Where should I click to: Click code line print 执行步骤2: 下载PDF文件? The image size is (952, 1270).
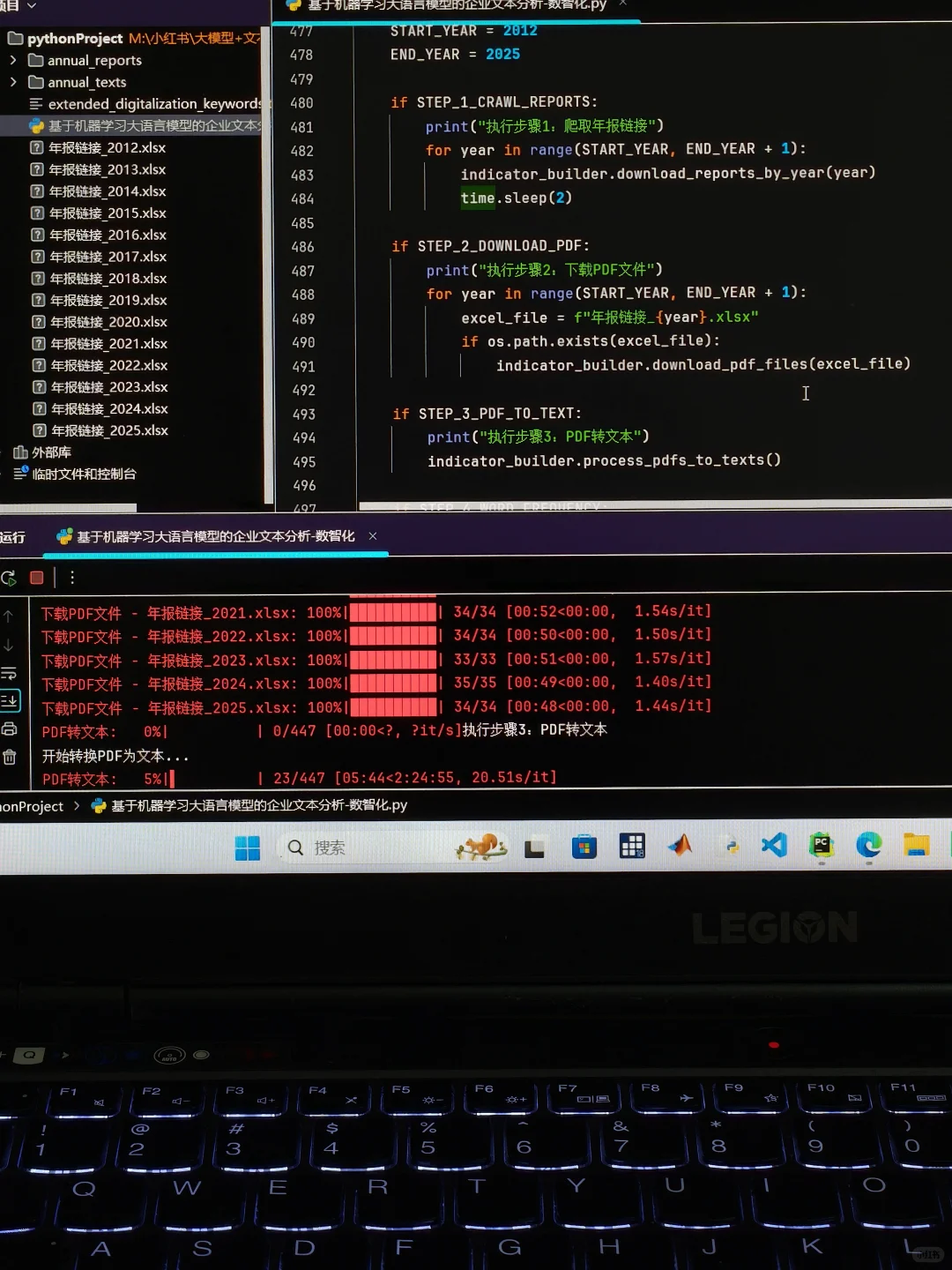click(544, 270)
